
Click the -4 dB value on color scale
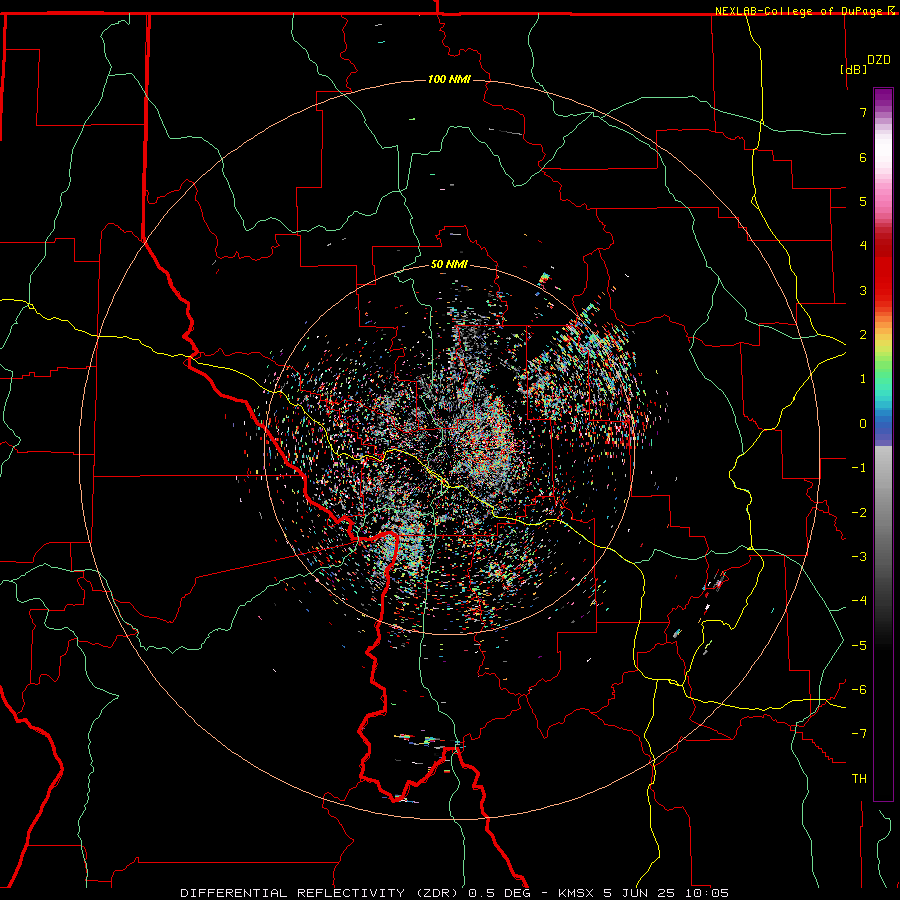(859, 601)
